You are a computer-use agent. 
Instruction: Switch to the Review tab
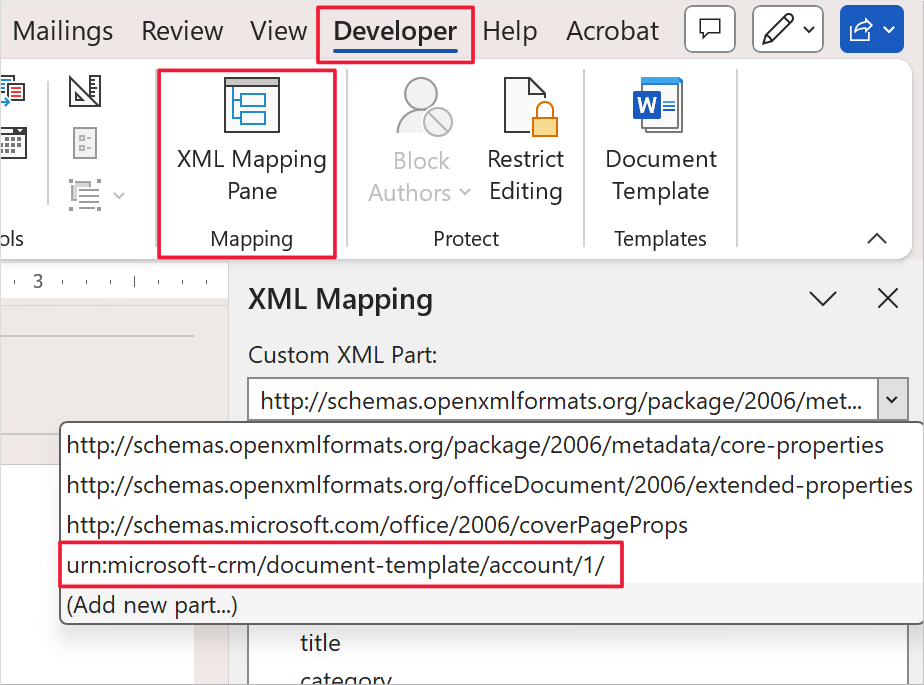pyautogui.click(x=182, y=31)
